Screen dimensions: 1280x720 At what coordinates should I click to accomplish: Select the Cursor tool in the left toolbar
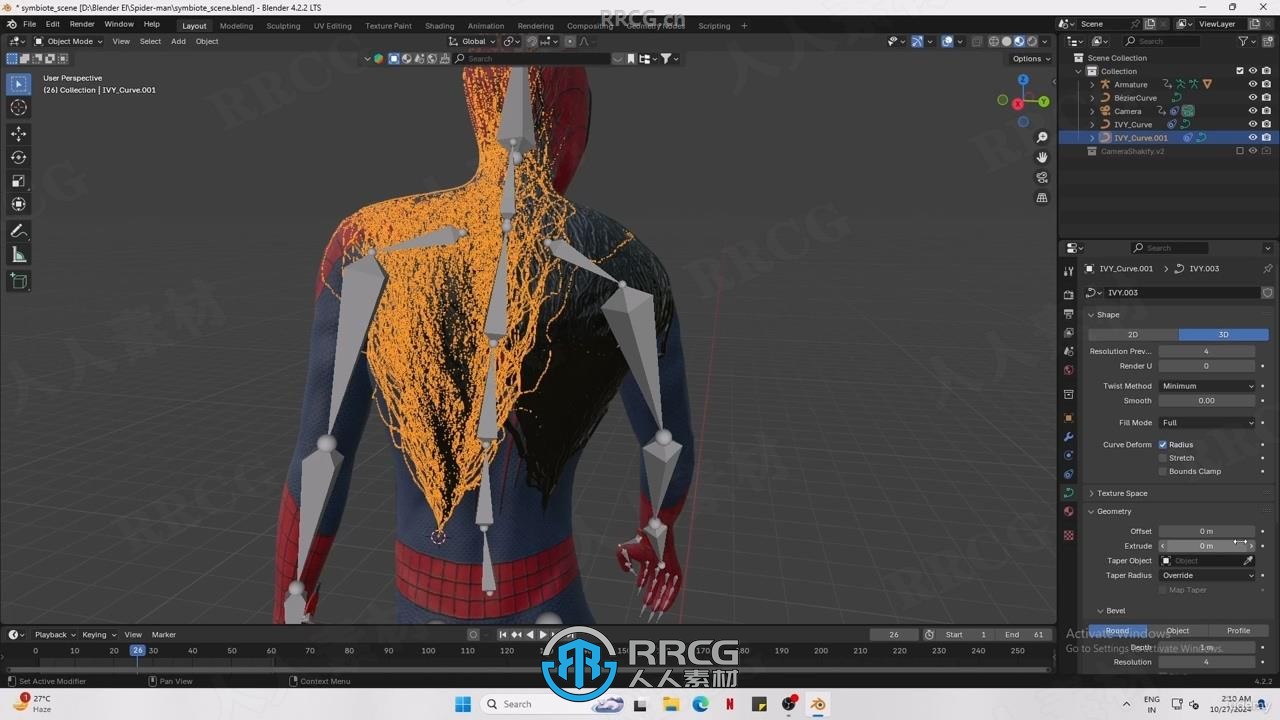(18, 108)
